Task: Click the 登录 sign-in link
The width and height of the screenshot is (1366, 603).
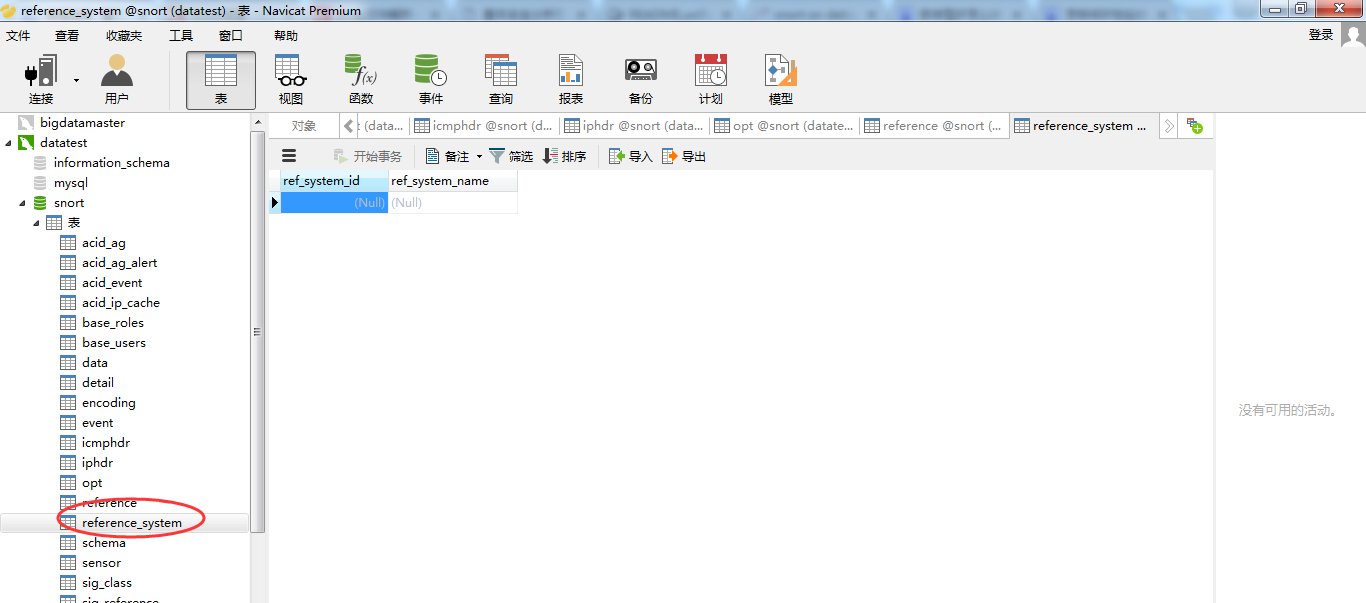Action: tap(1321, 35)
